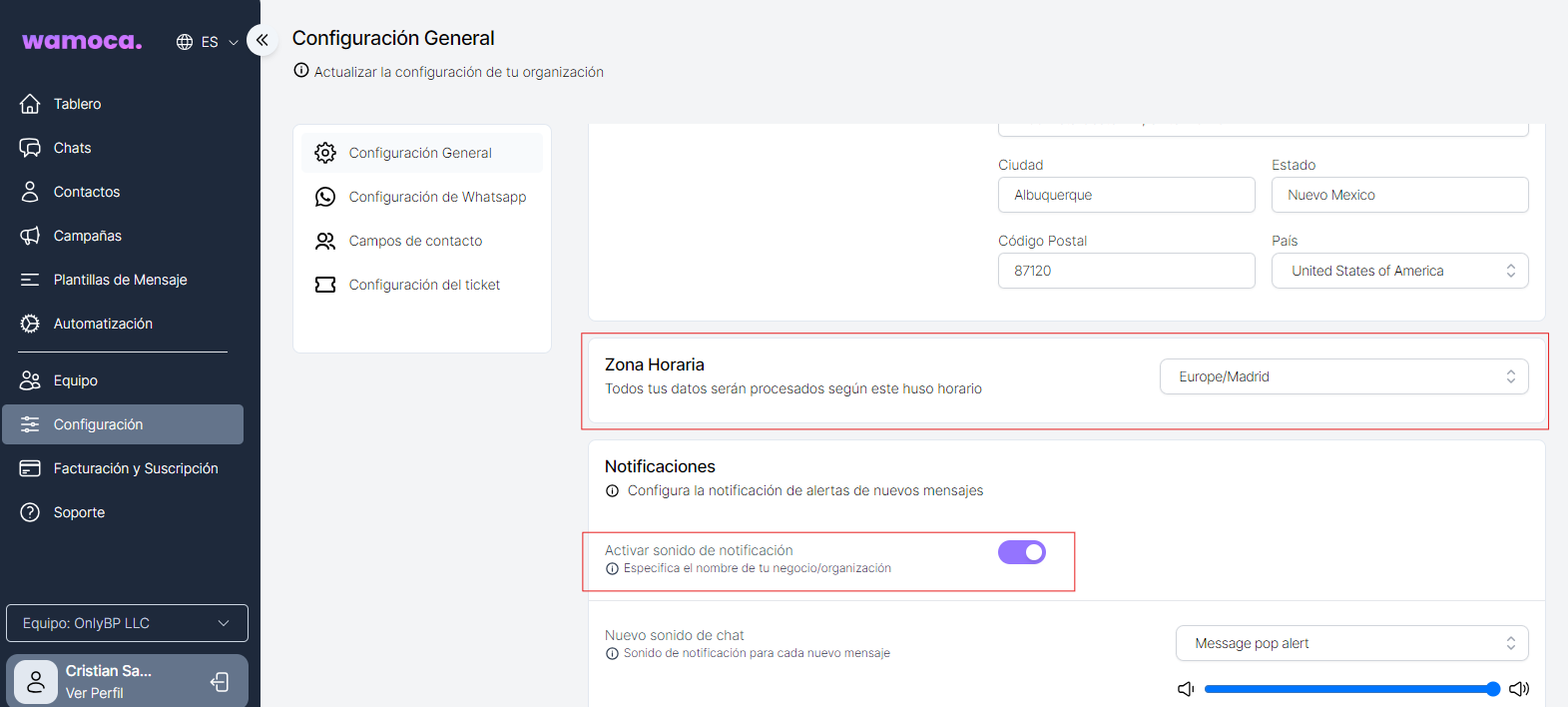The width and height of the screenshot is (1568, 707).
Task: Open the País country dropdown
Action: (x=1399, y=271)
